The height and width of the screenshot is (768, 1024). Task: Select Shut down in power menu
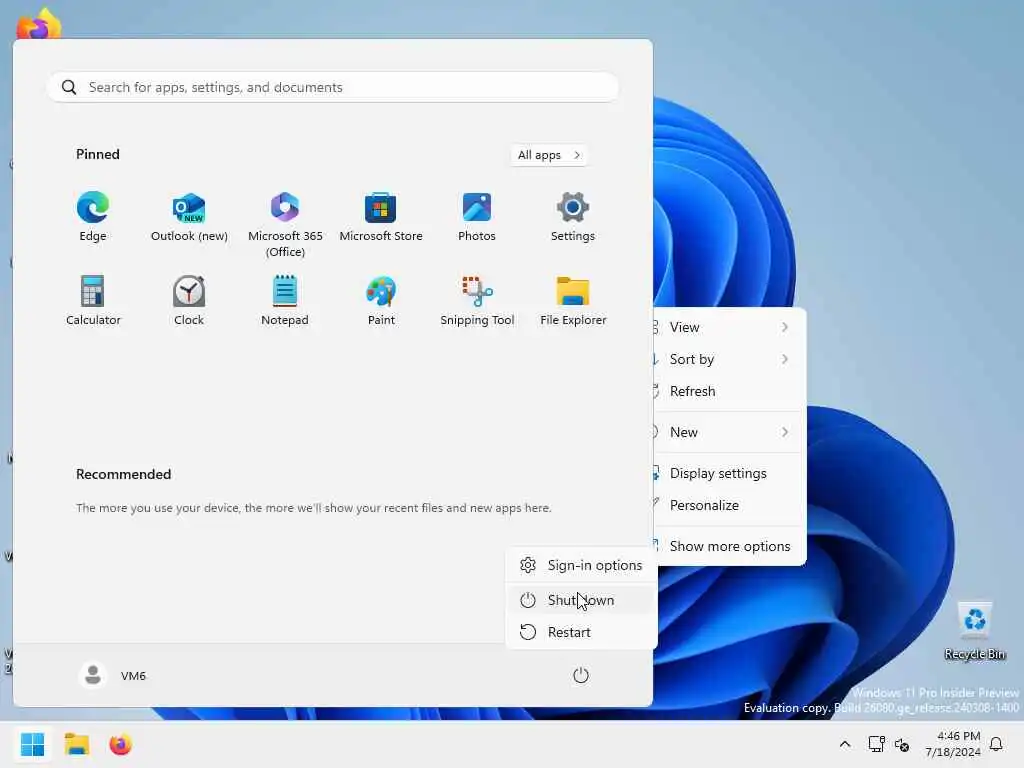pos(581,600)
